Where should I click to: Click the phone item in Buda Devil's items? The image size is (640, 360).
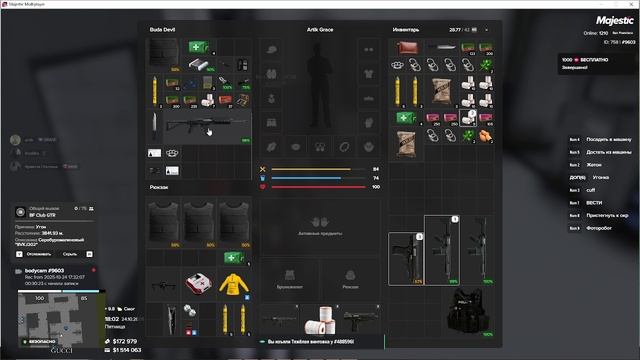click(242, 65)
